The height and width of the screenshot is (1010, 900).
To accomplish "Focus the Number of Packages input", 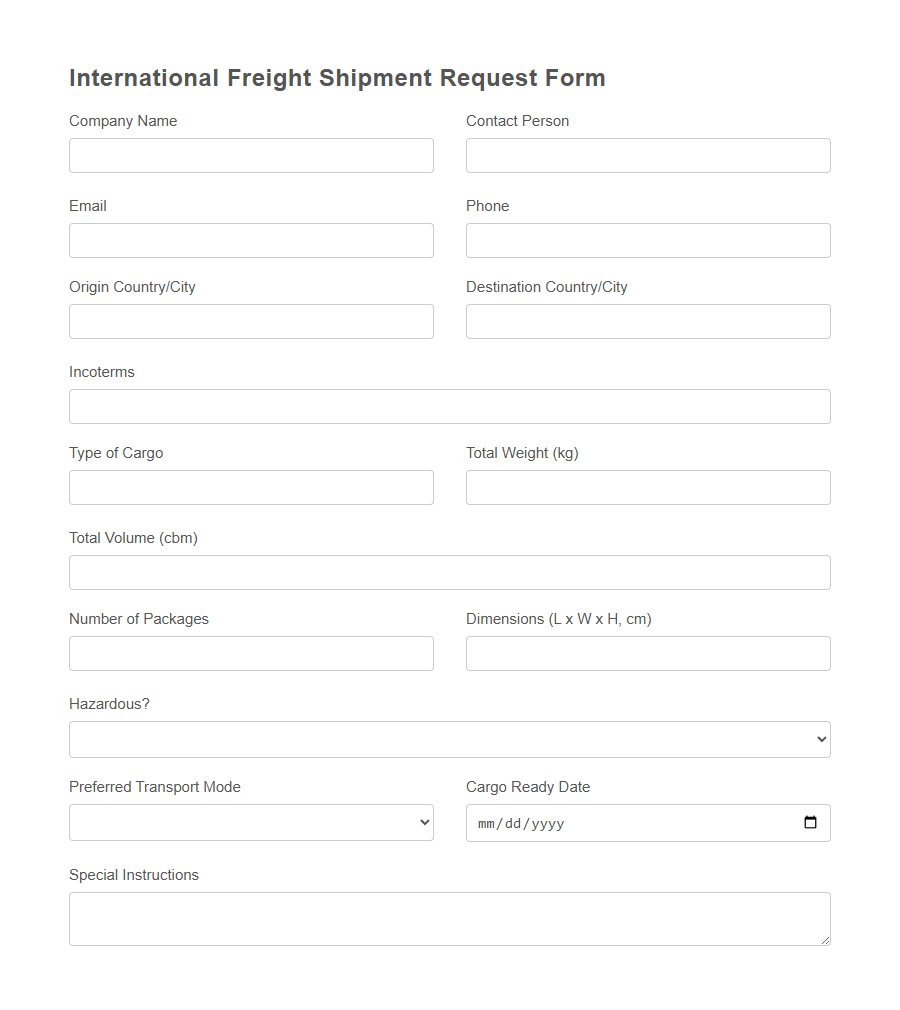I will pyautogui.click(x=250, y=653).
